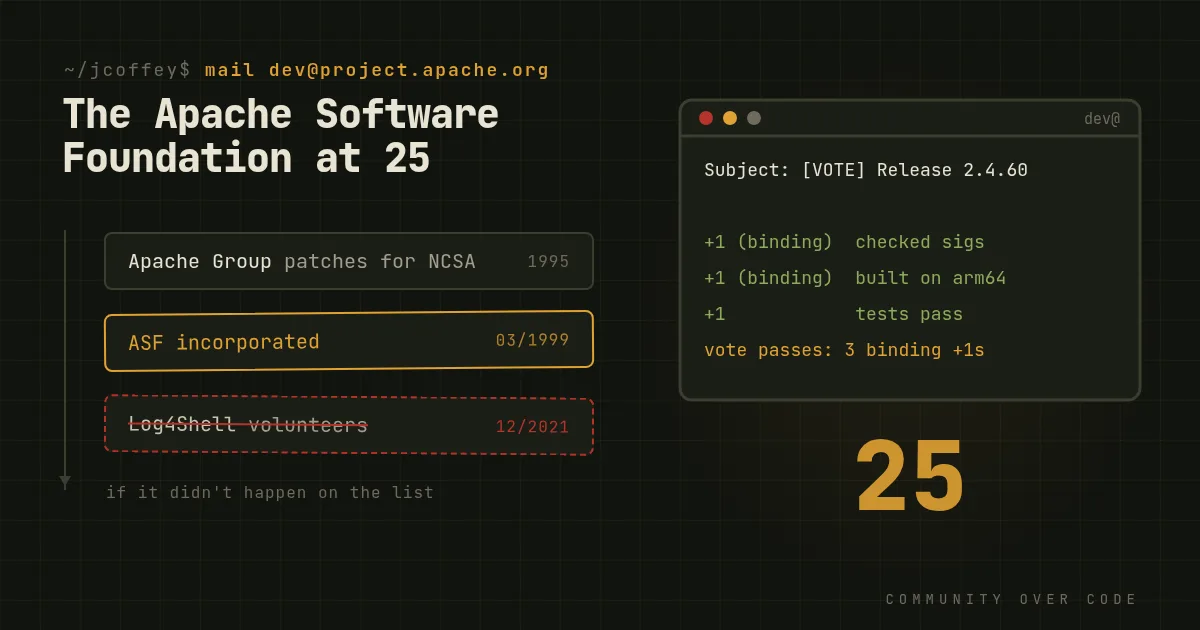The width and height of the screenshot is (1200, 630).
Task: Click the heading The Apache Software Foundation at 25
Action: (x=281, y=136)
